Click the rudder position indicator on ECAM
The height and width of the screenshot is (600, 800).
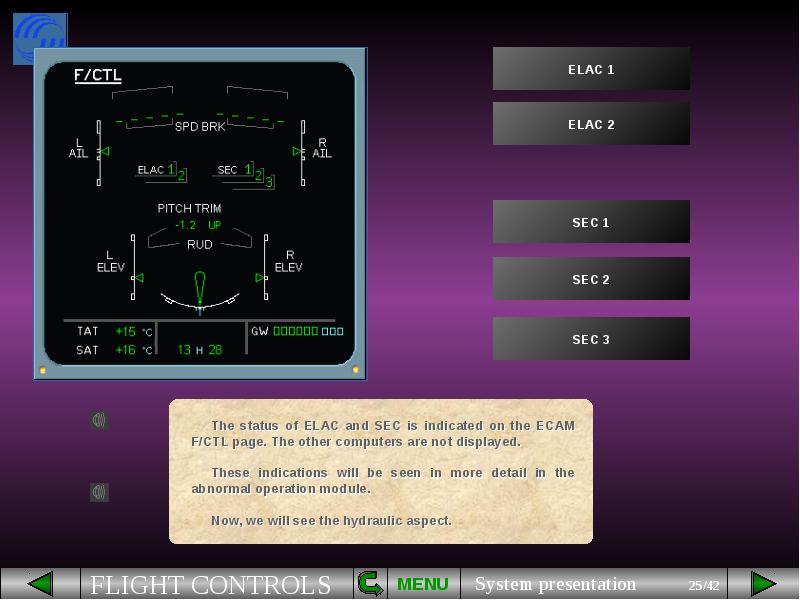pos(200,287)
